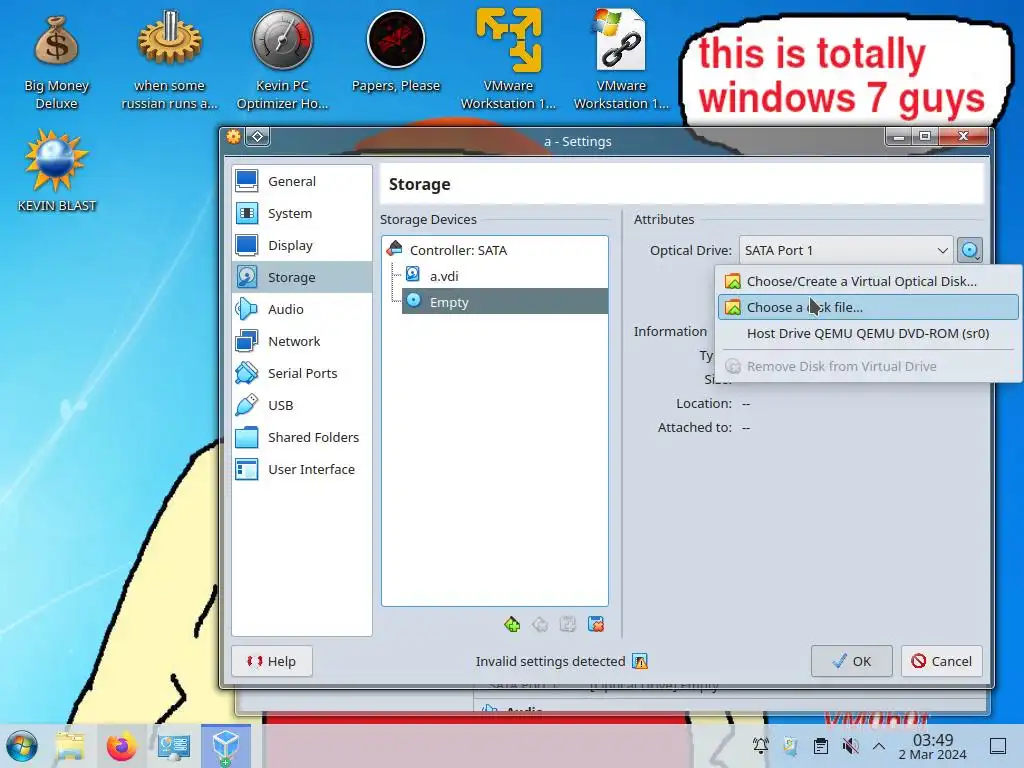Open the Network settings category
The image size is (1024, 768).
click(302, 341)
